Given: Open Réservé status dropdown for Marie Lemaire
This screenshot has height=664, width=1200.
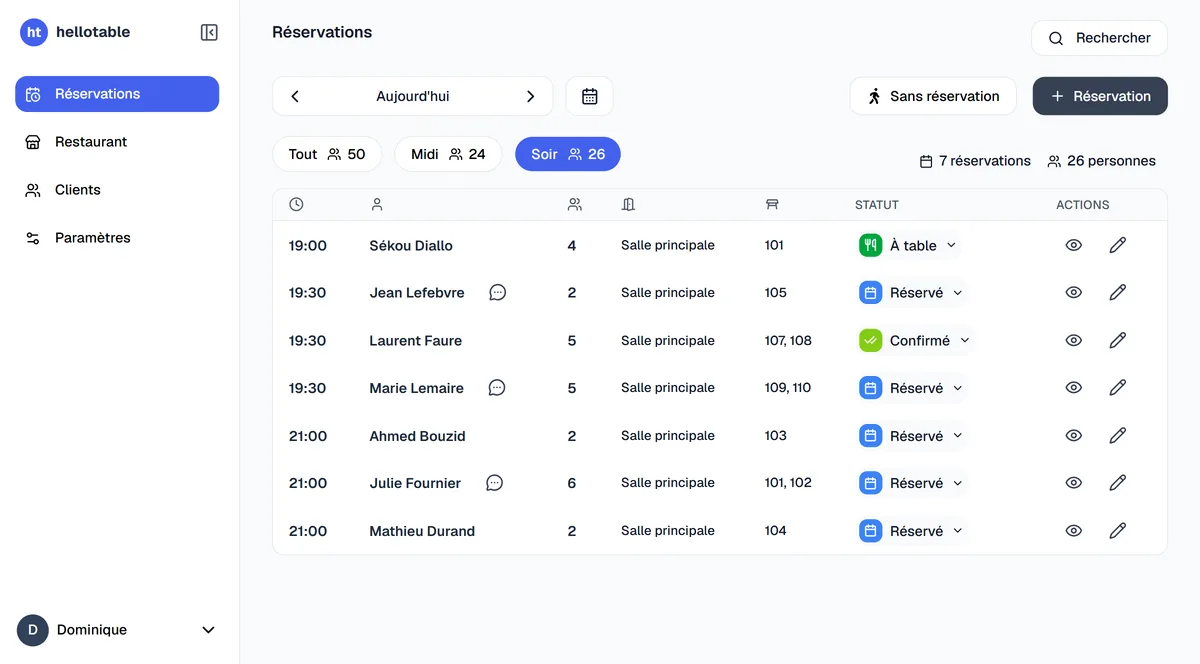Looking at the screenshot, I should [x=912, y=388].
